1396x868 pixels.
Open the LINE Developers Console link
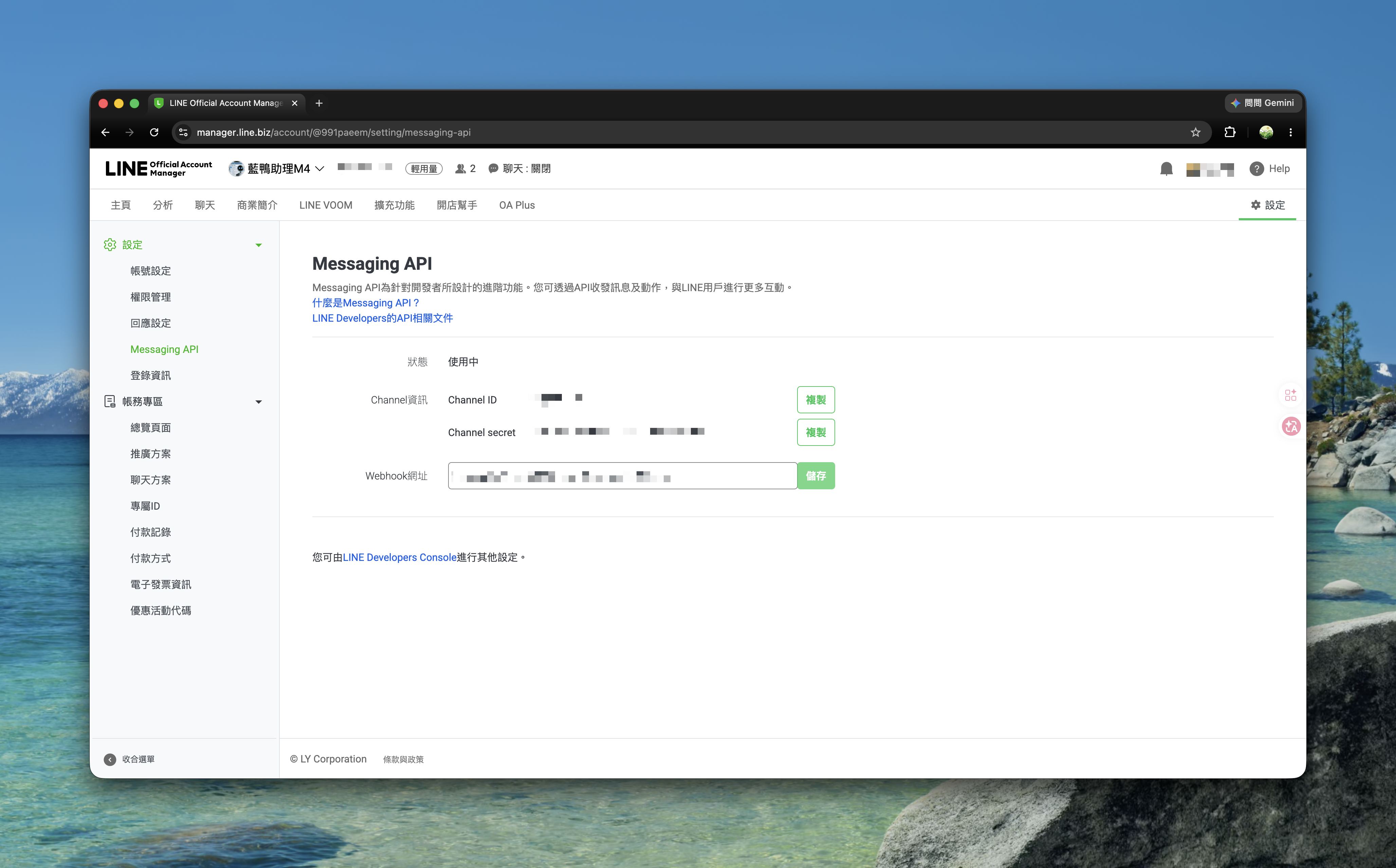coord(400,558)
